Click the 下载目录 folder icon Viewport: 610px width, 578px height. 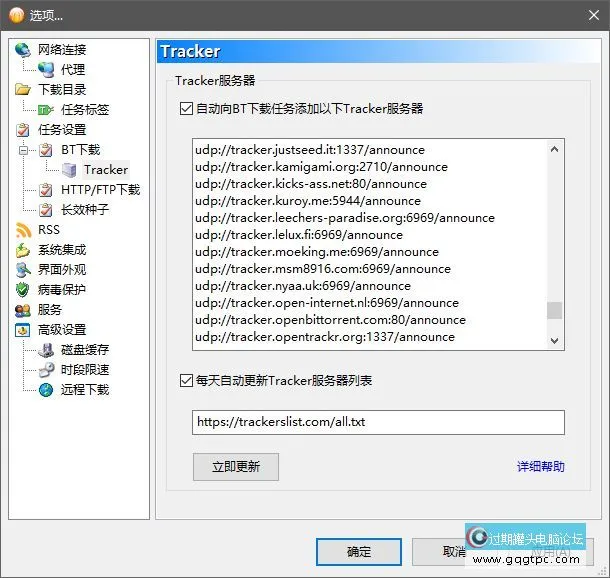pyautogui.click(x=23, y=89)
